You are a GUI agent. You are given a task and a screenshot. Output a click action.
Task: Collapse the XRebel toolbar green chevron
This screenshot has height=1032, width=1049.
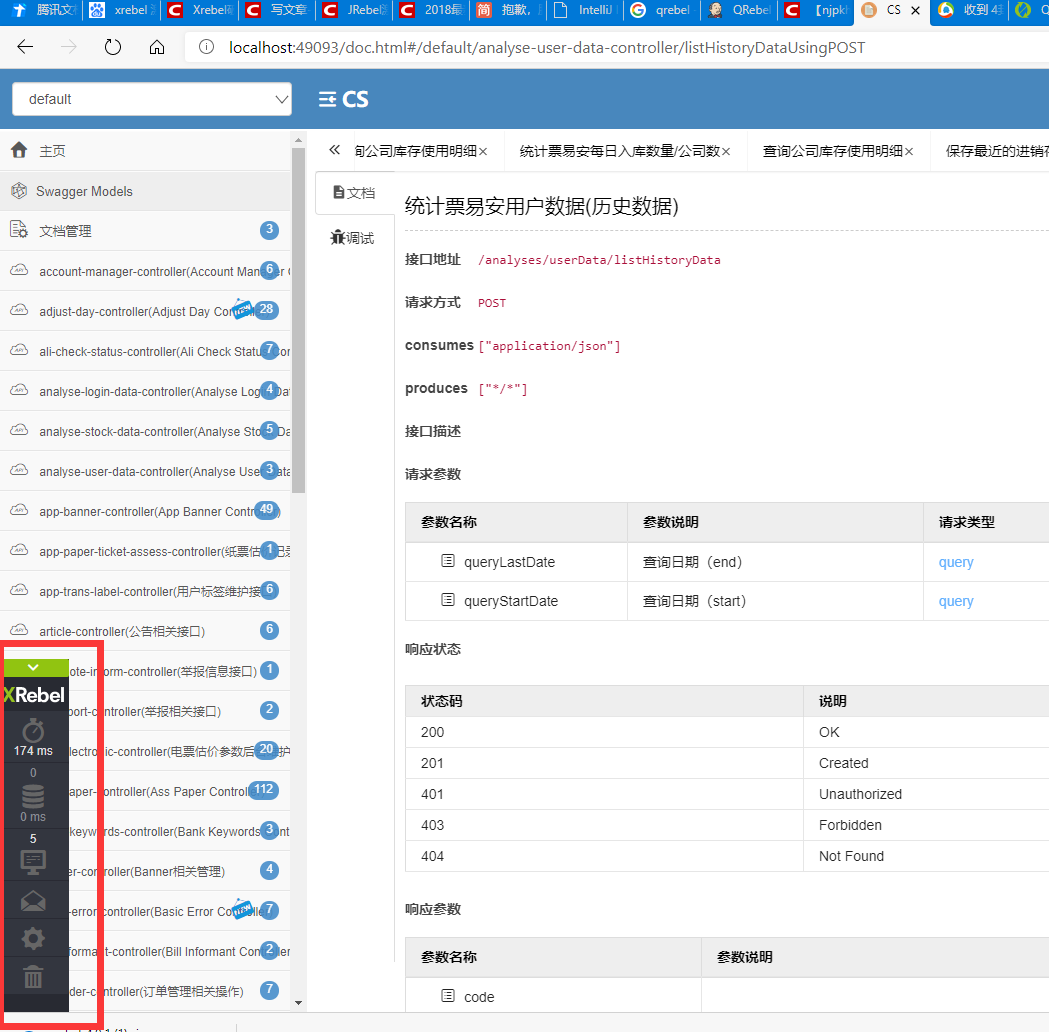coord(33,667)
